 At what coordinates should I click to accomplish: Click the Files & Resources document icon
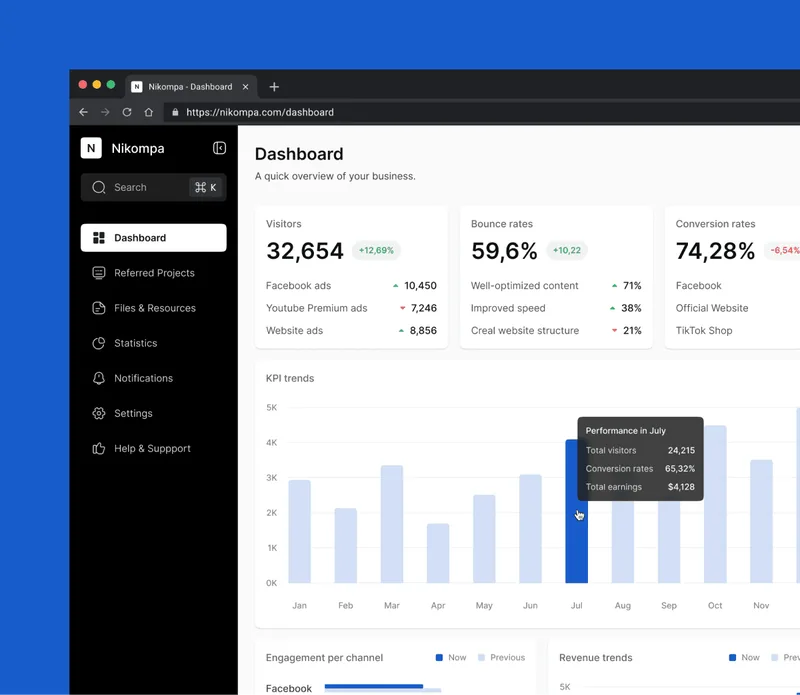coord(99,308)
